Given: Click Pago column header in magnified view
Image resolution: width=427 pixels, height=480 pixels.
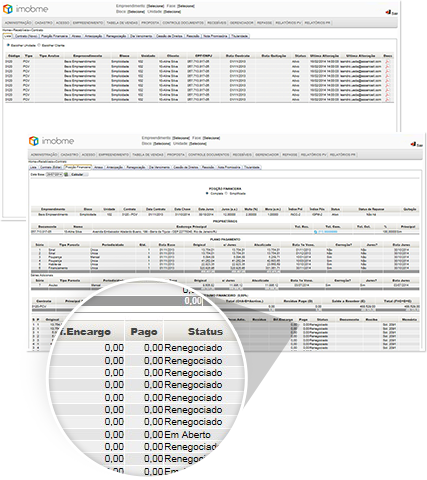Looking at the screenshot, I should click(144, 332).
